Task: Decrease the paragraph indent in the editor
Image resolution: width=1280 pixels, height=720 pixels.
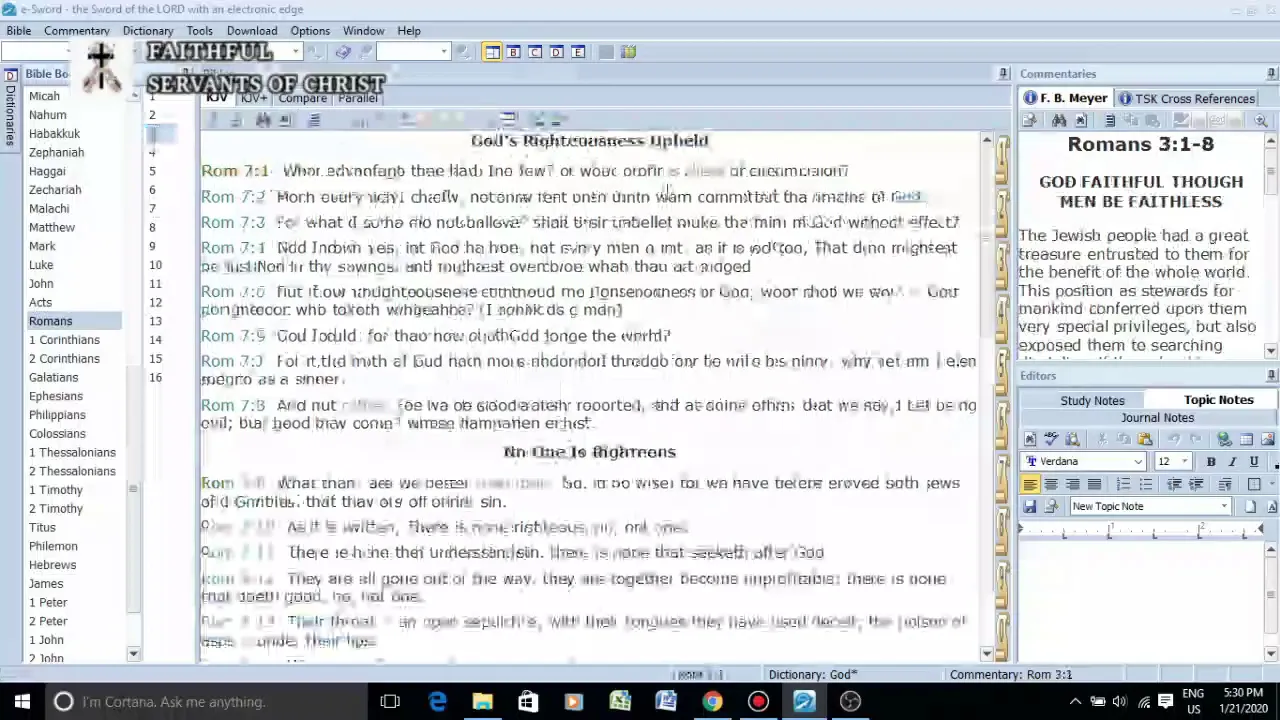Action: coord(1175,484)
